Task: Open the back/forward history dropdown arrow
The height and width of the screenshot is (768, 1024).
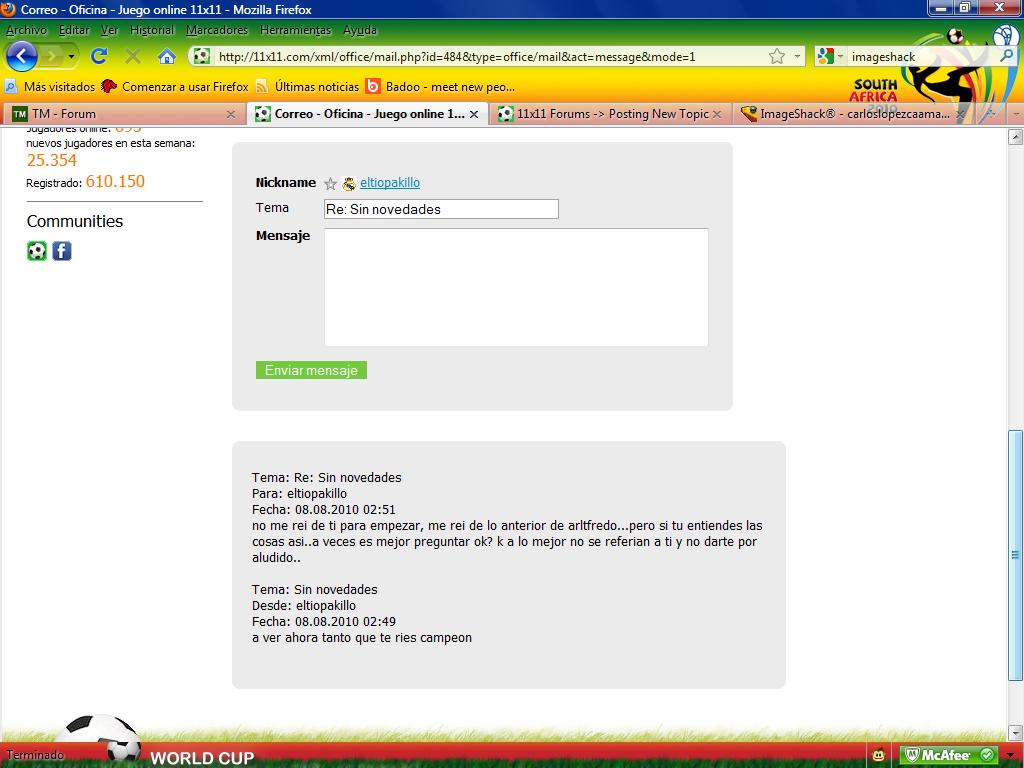Action: (72, 57)
